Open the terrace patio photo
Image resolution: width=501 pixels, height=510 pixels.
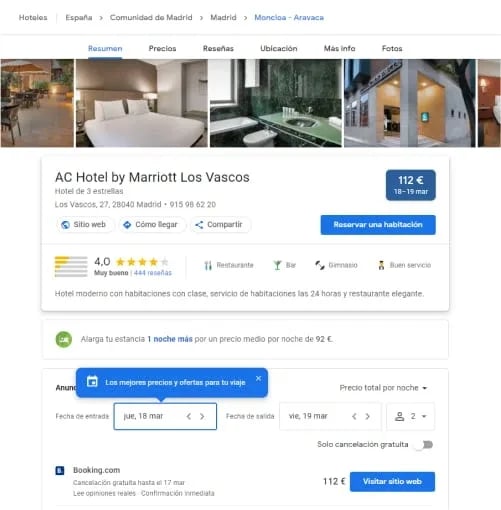coord(37,103)
